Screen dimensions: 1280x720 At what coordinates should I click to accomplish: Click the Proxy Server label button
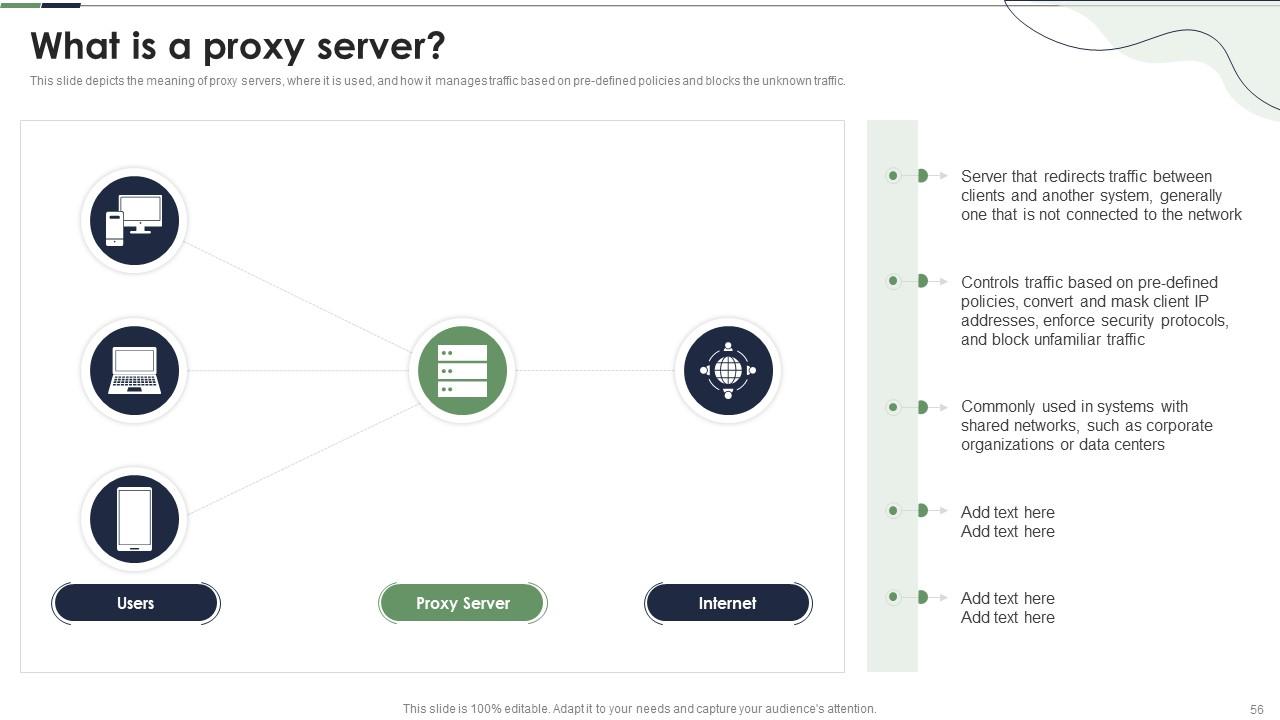[461, 603]
